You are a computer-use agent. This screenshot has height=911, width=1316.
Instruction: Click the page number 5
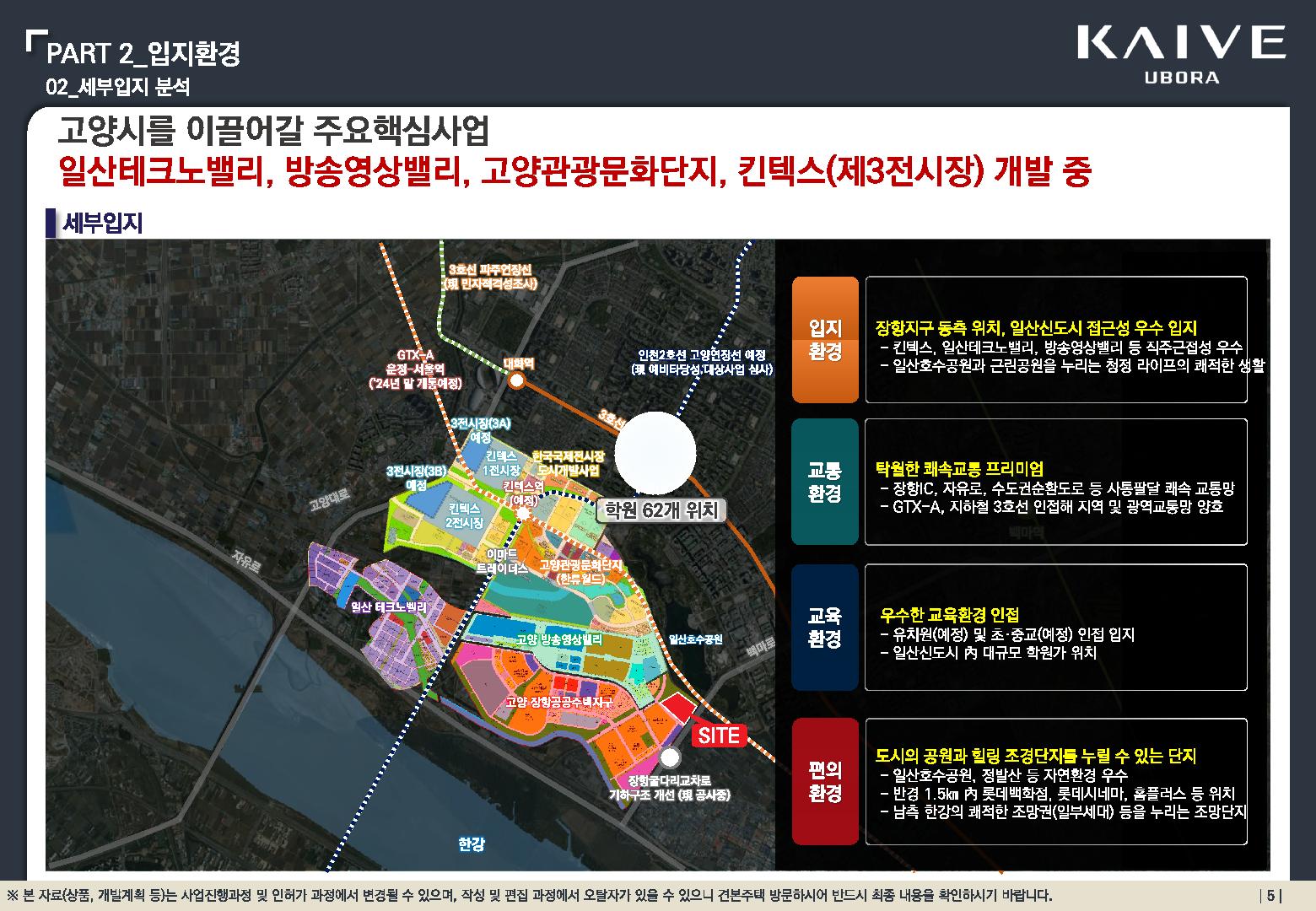[x=1271, y=896]
